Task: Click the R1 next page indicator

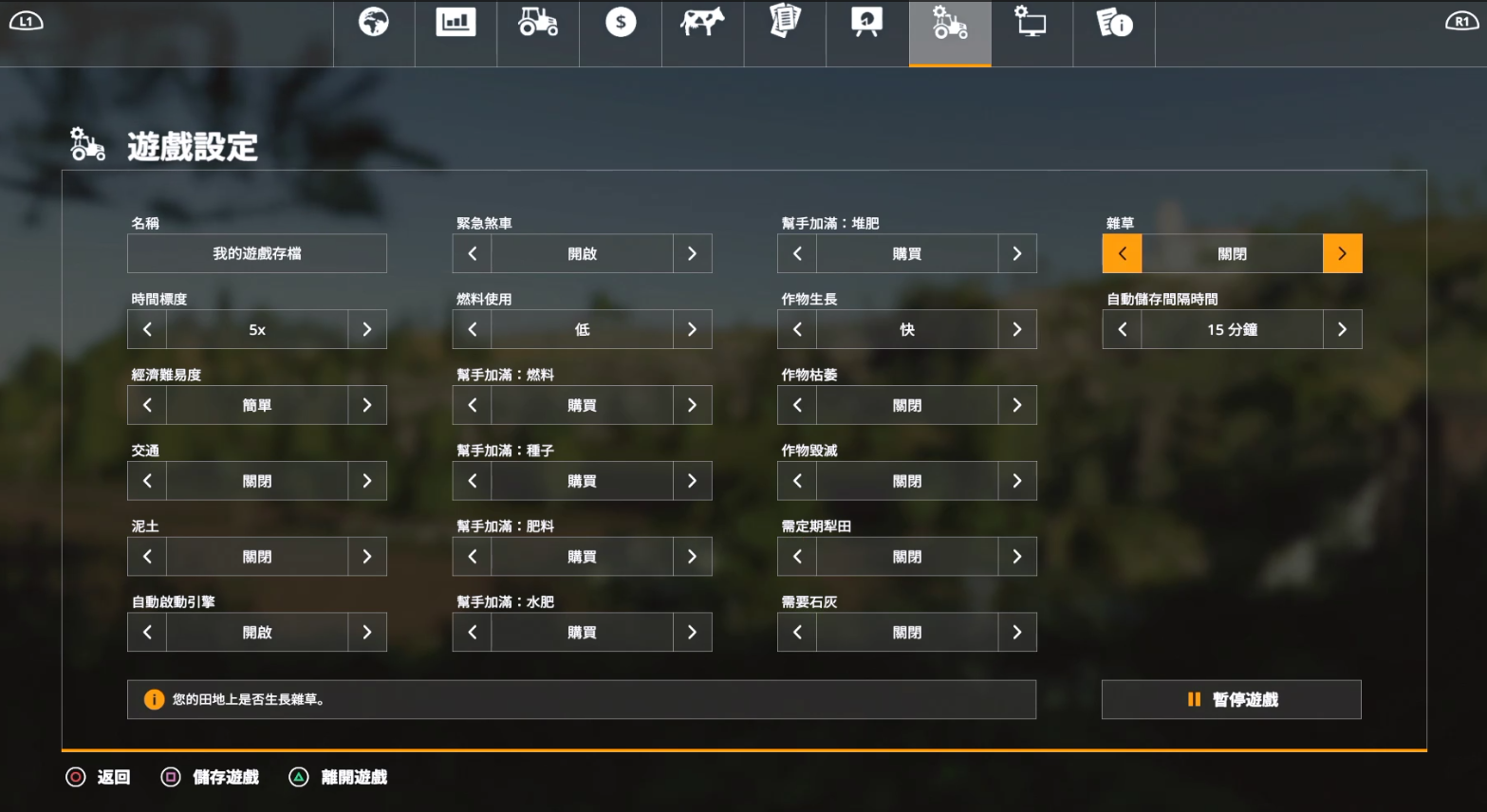Action: tap(1461, 21)
